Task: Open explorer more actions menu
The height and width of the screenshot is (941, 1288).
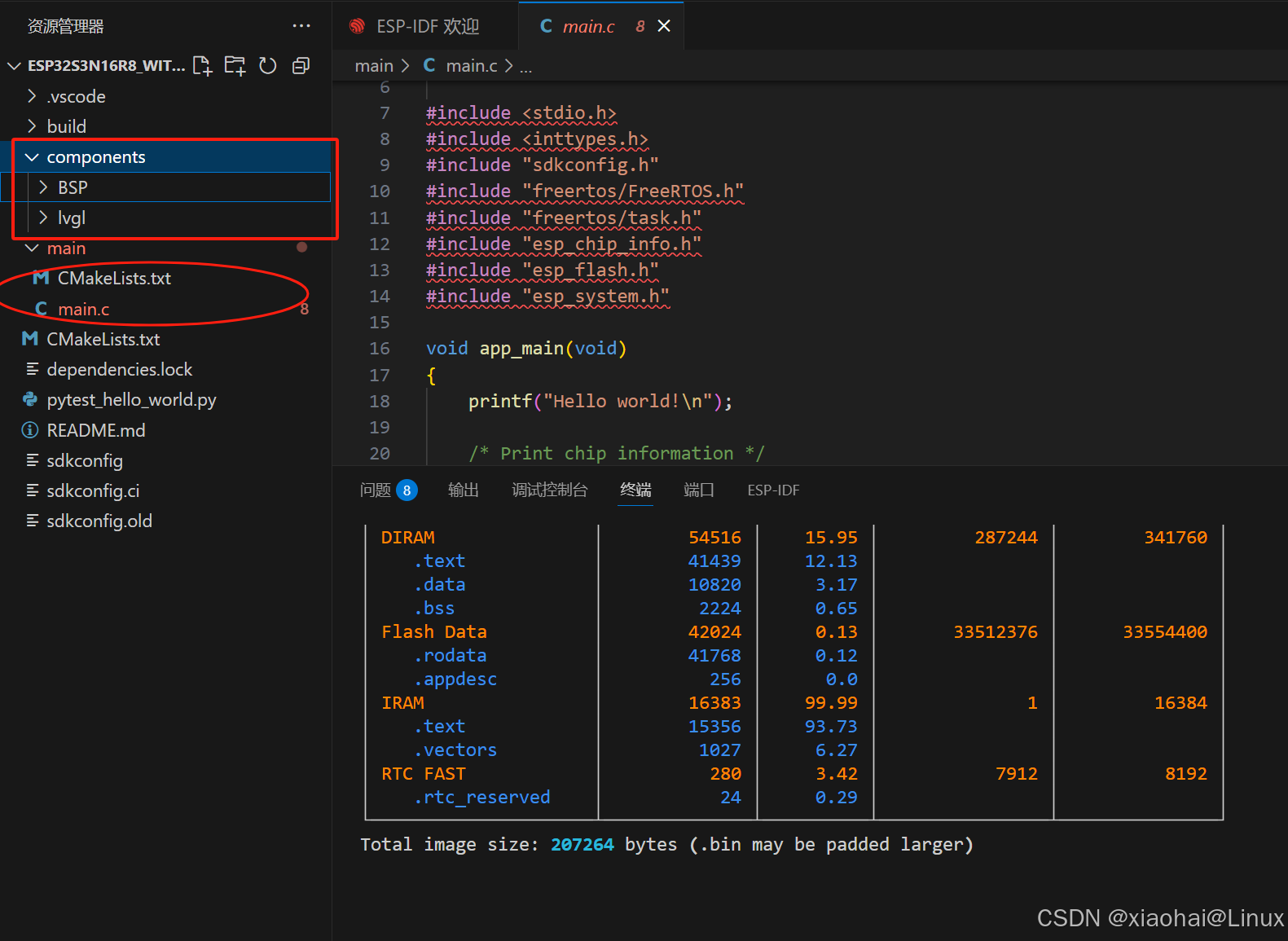Action: tap(301, 26)
